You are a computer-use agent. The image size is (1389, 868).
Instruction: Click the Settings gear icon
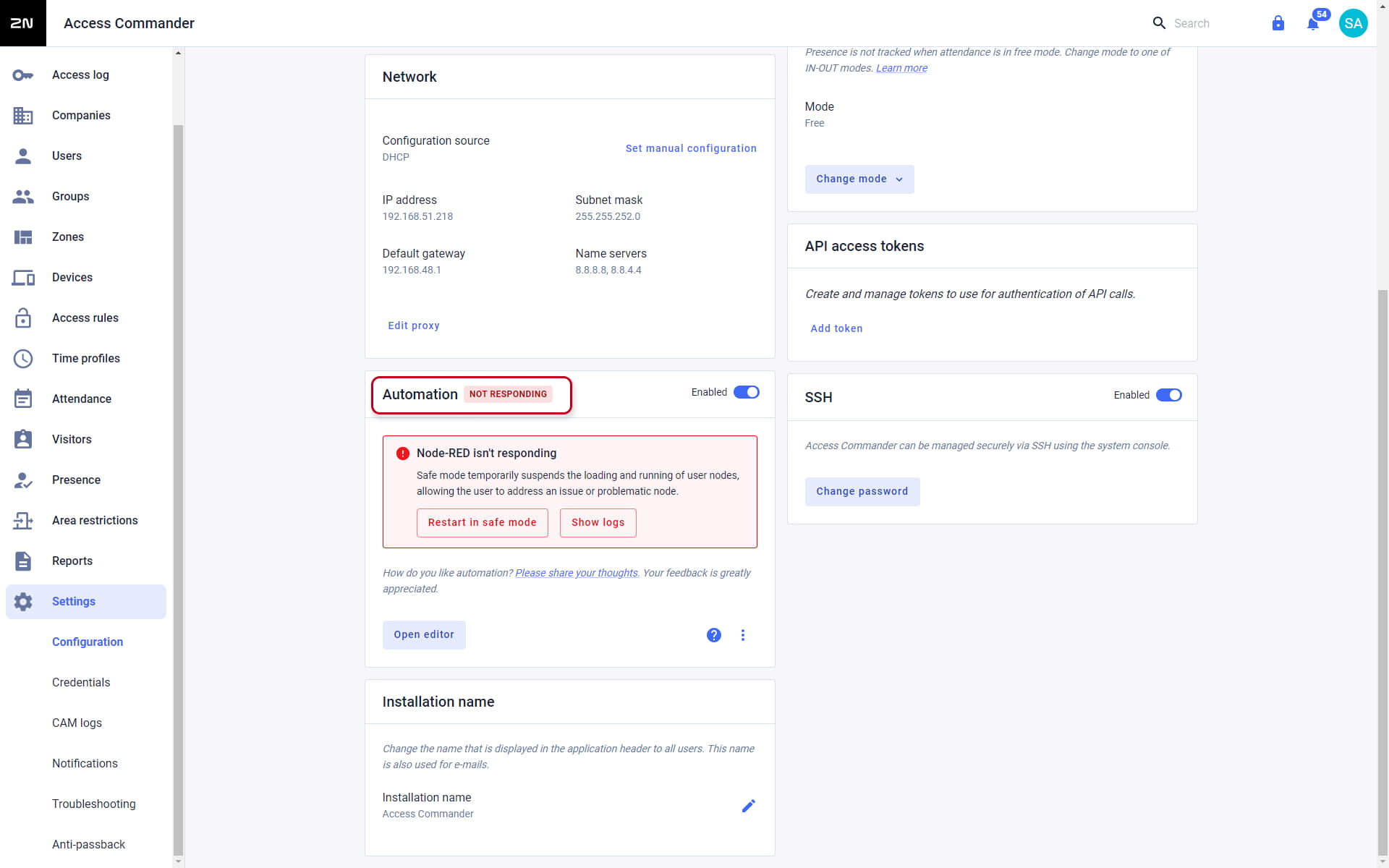[x=23, y=602]
